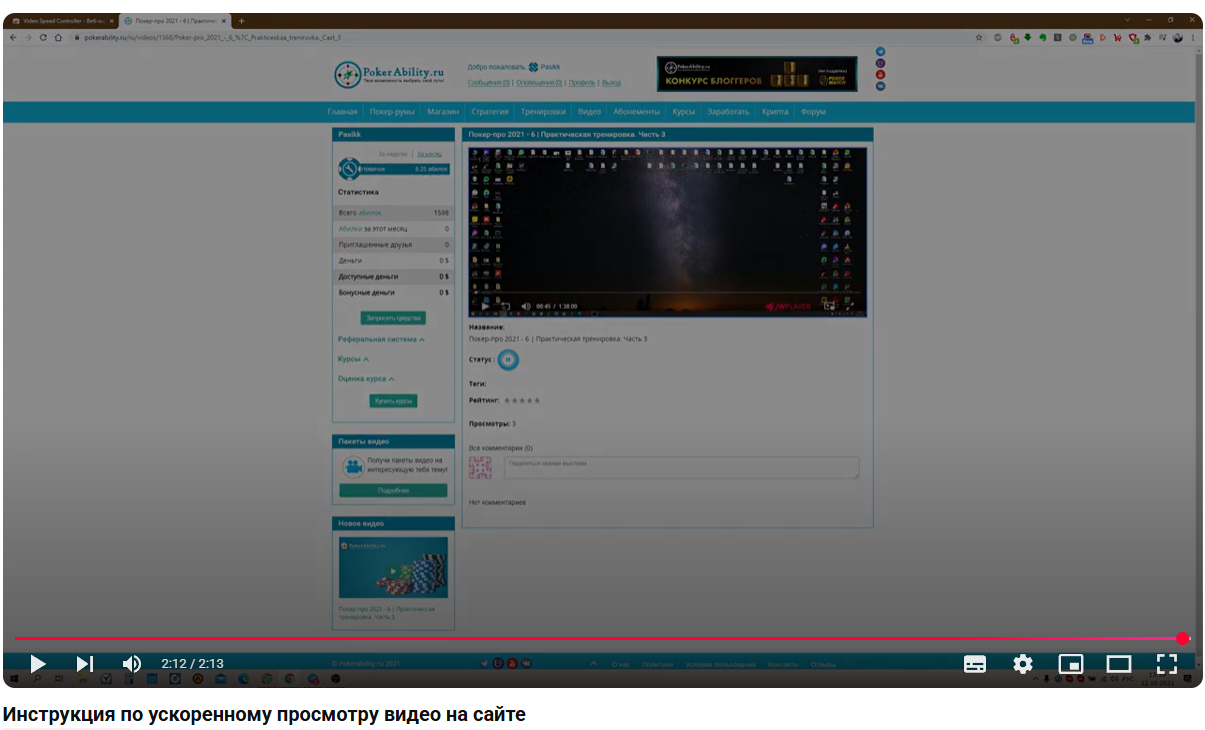Toggle subtitles on the YouTube player
The image size is (1205, 730).
[975, 664]
